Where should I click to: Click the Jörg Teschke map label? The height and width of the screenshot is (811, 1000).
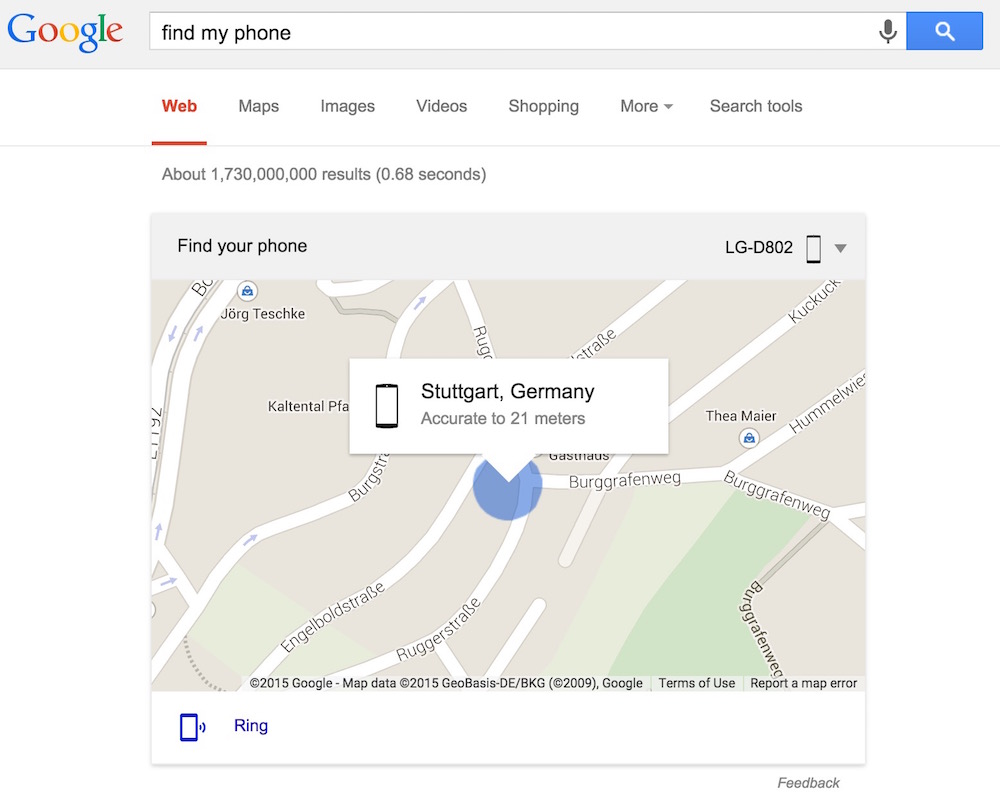pos(263,314)
